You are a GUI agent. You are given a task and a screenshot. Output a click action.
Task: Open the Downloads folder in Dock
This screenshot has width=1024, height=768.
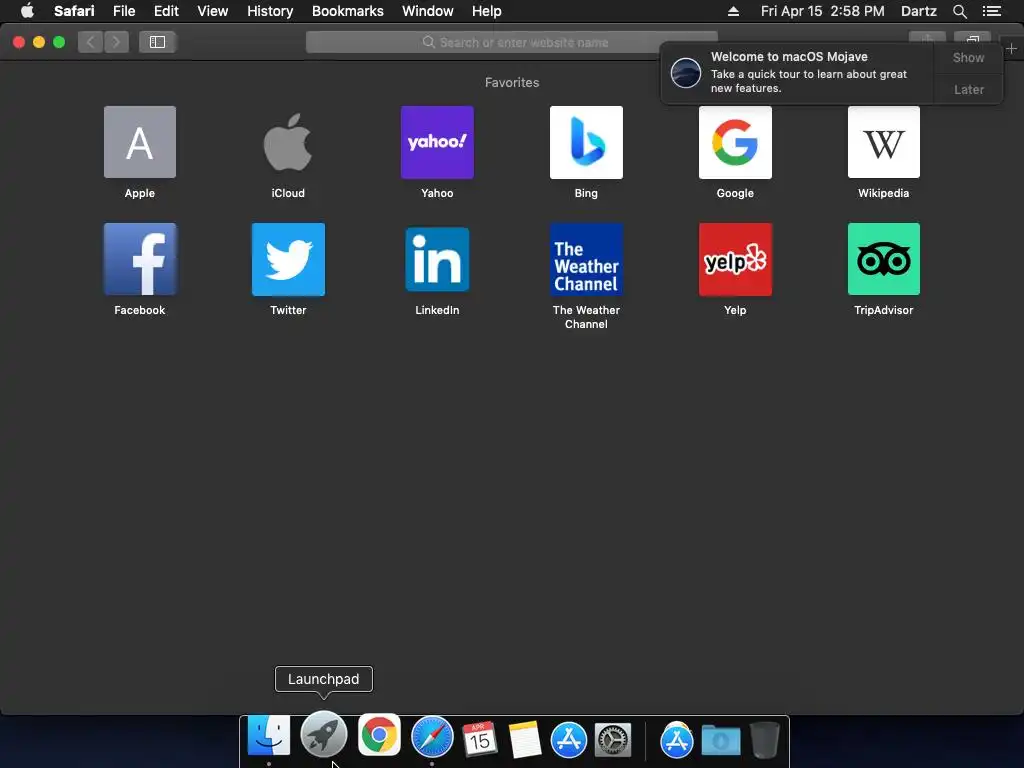(720, 741)
